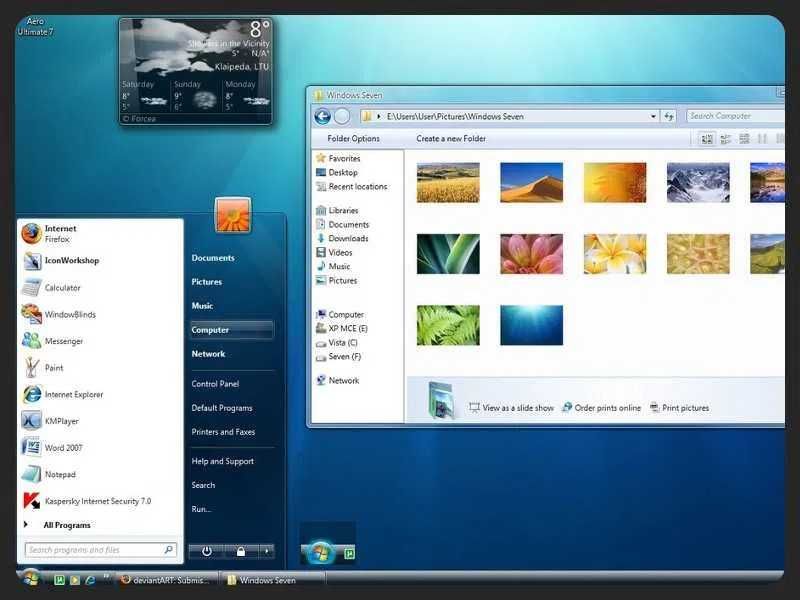Image resolution: width=800 pixels, height=600 pixels.
Task: Select Libraries in the navigation pane
Action: tap(337, 210)
